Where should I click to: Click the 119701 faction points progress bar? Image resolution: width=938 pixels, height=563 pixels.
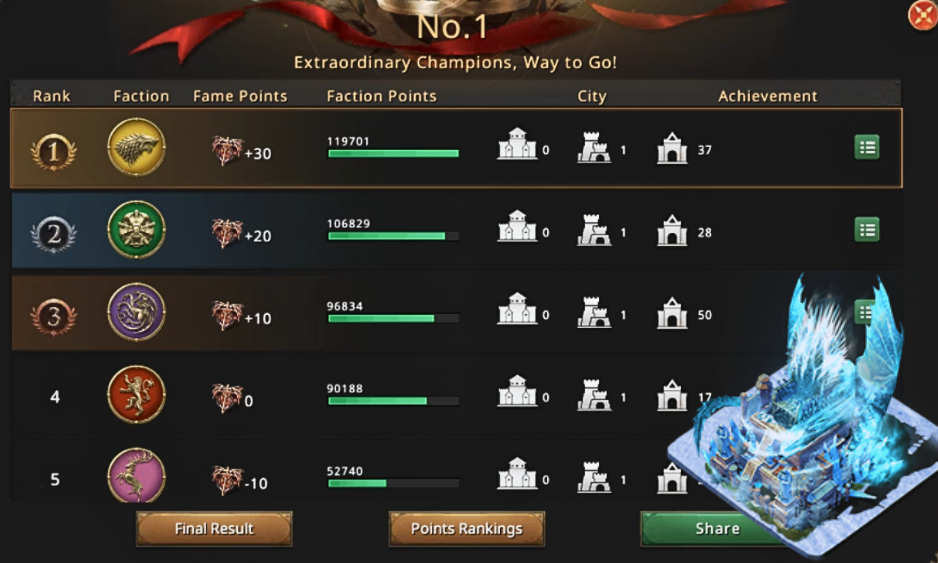point(394,154)
